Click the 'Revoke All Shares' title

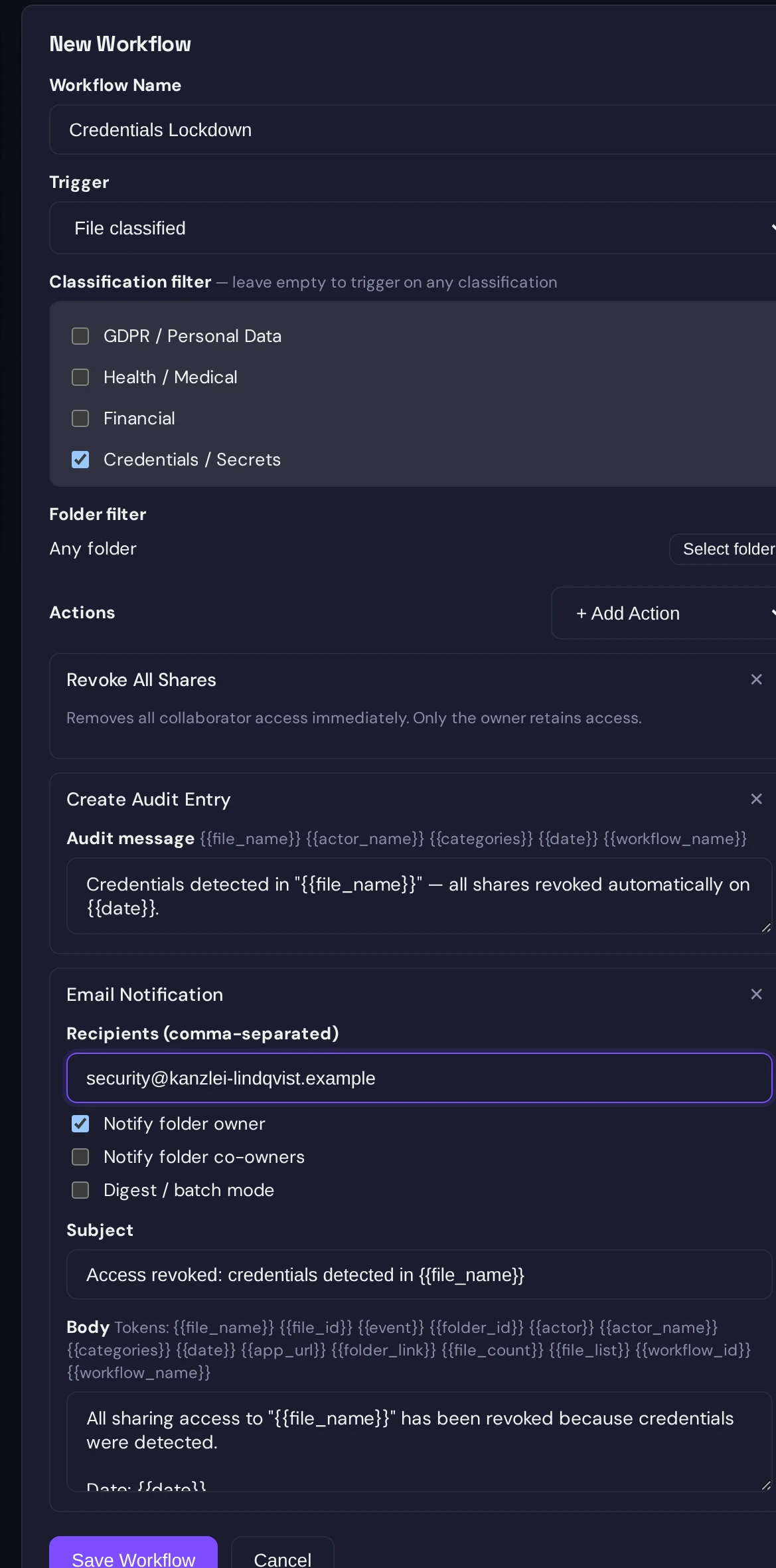(141, 679)
